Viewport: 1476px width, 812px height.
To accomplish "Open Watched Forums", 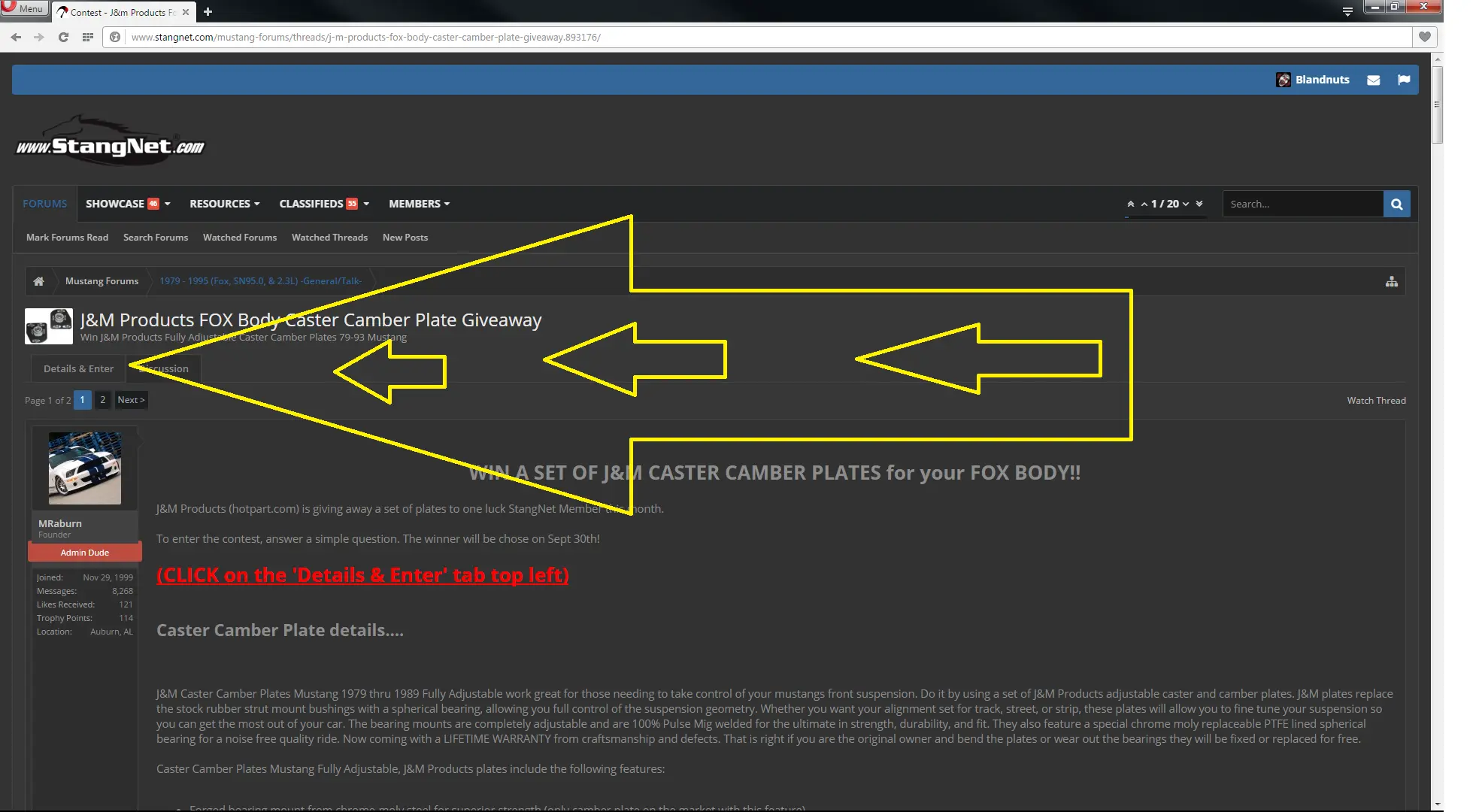I will click(x=240, y=238).
